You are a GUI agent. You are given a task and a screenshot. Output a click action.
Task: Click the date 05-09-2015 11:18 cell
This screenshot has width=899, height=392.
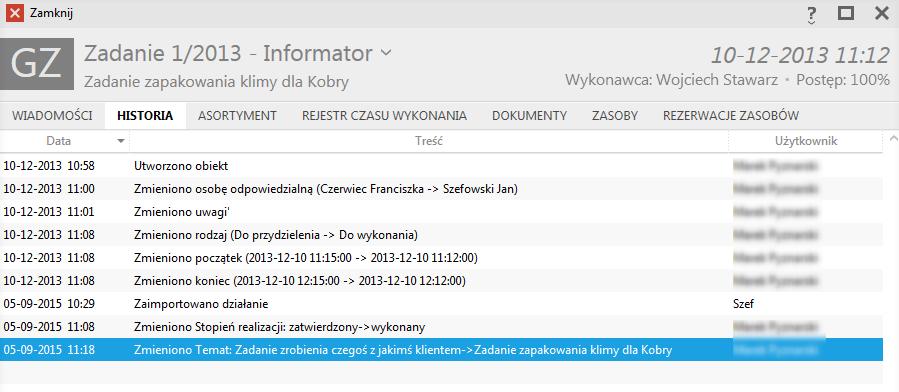pos(49,350)
